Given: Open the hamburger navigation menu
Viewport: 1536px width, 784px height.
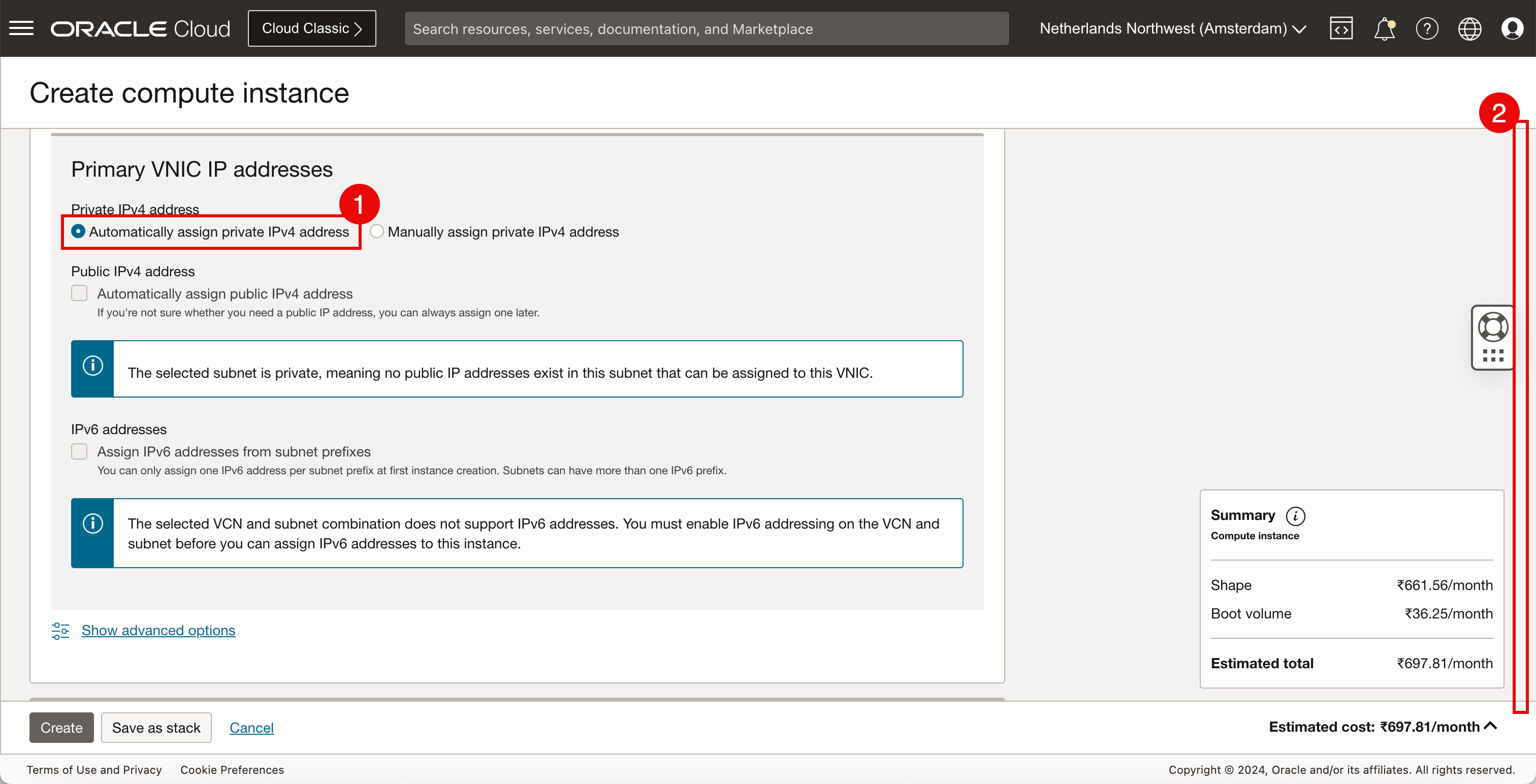Looking at the screenshot, I should coord(21,28).
